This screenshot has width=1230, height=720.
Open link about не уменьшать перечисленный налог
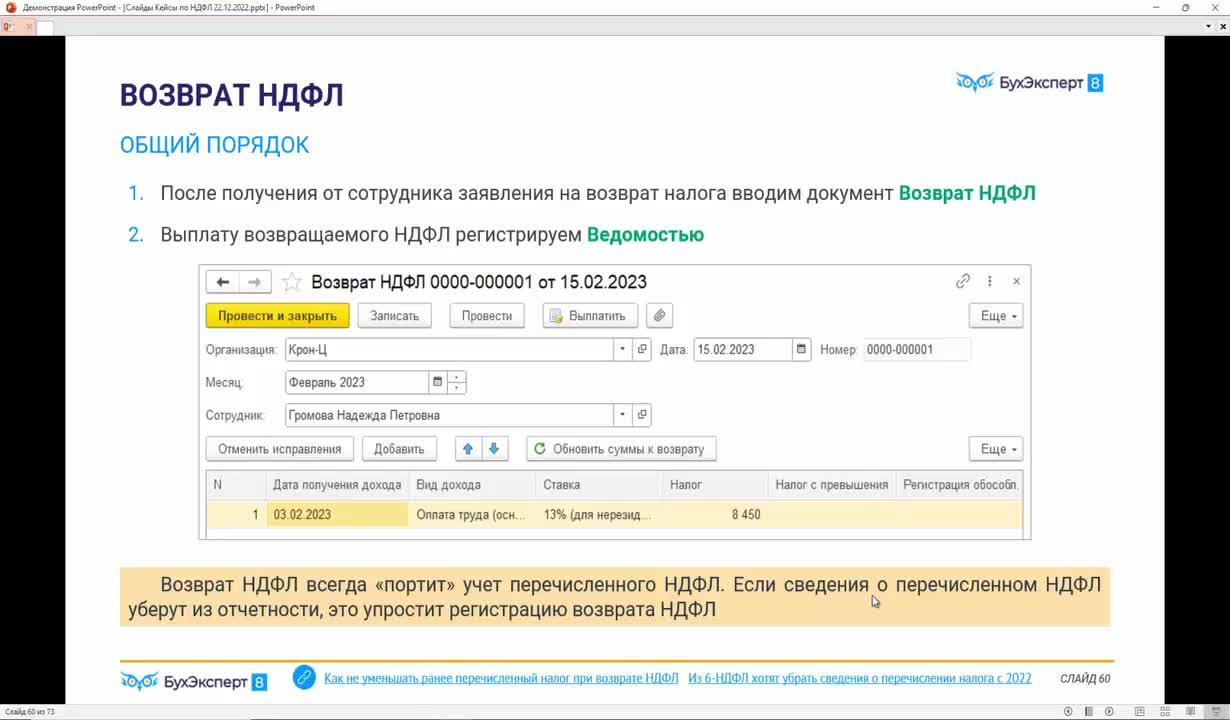point(500,678)
